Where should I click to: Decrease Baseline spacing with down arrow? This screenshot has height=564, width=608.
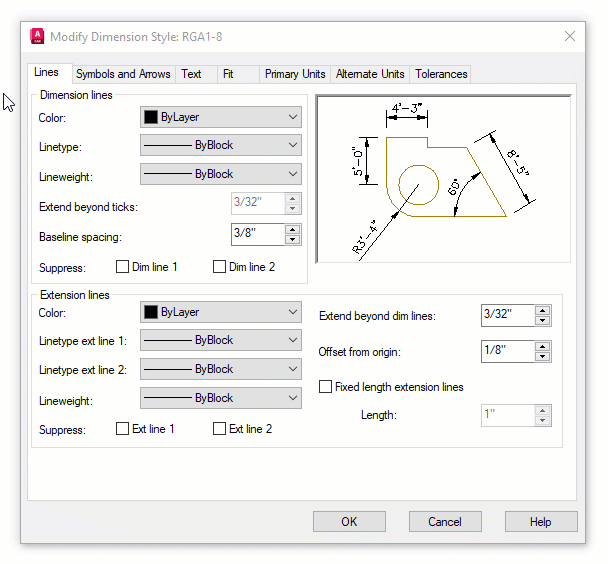coord(292,240)
